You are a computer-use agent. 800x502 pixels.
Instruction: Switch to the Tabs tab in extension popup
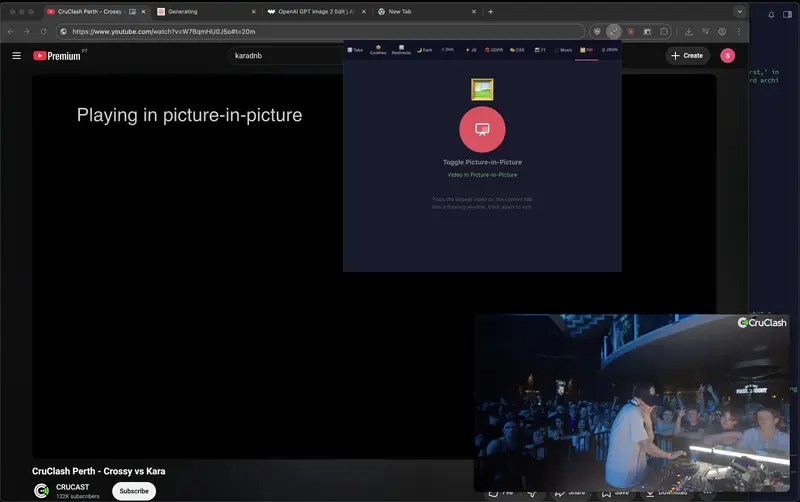(x=355, y=50)
